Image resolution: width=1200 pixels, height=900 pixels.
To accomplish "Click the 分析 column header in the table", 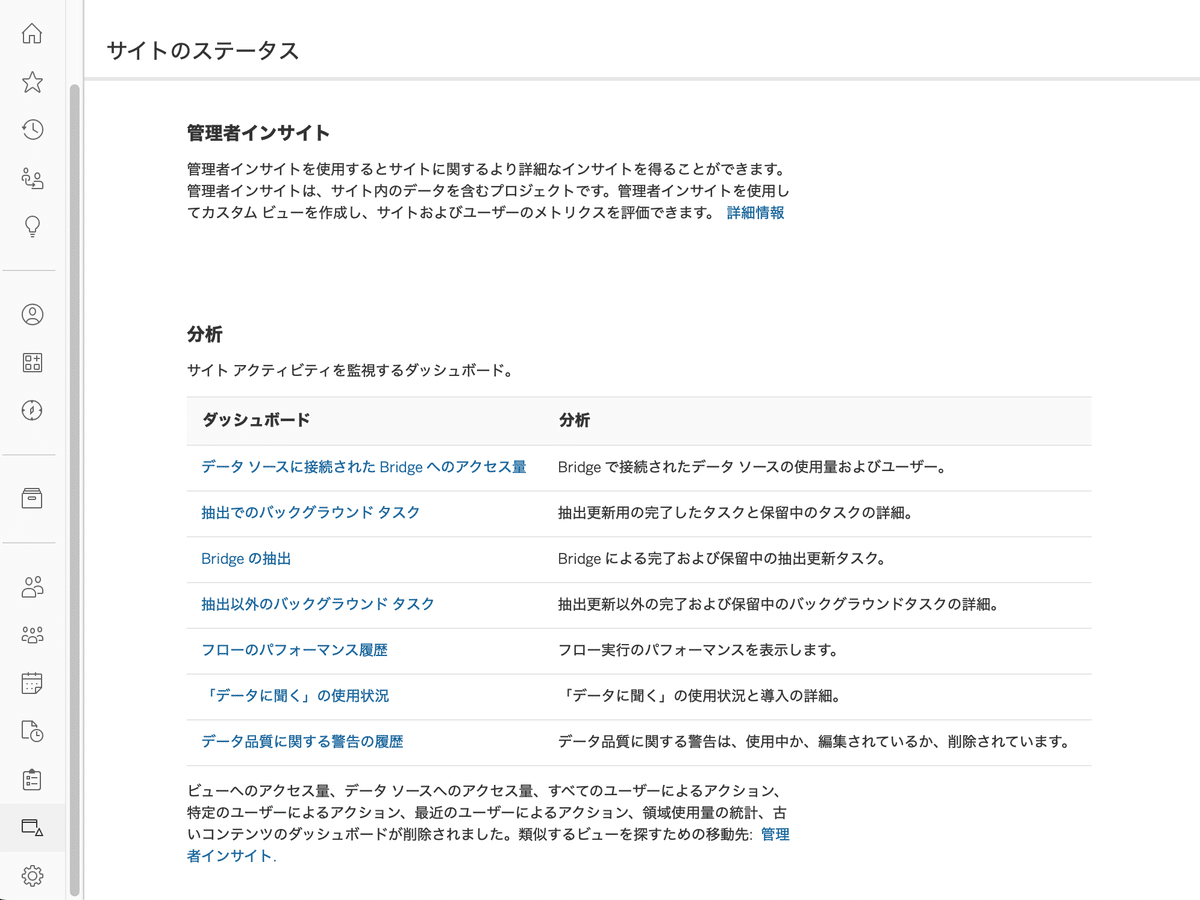I will click(x=574, y=421).
